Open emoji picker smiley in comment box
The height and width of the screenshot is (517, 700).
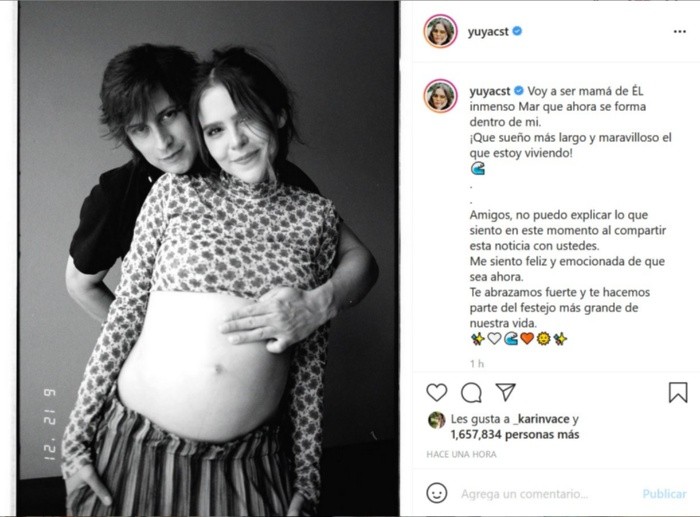(437, 493)
